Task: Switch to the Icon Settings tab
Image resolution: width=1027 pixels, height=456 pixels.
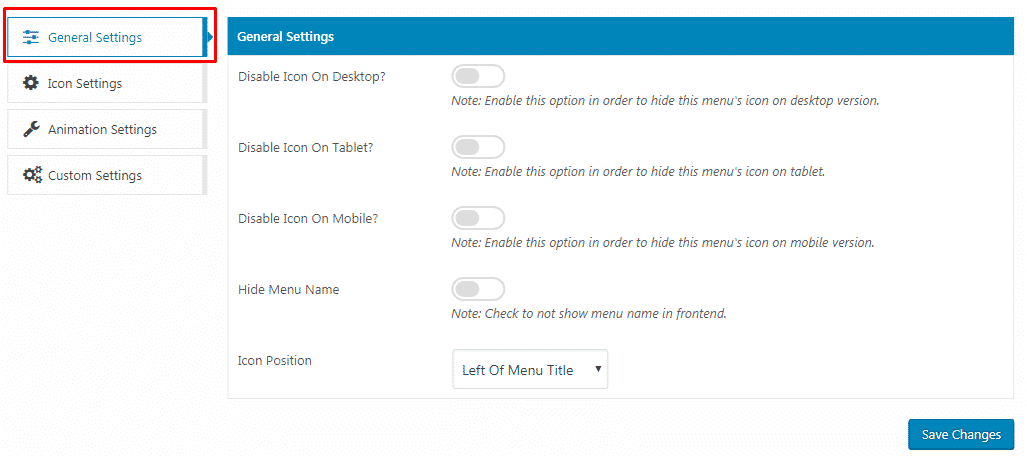Action: click(106, 83)
